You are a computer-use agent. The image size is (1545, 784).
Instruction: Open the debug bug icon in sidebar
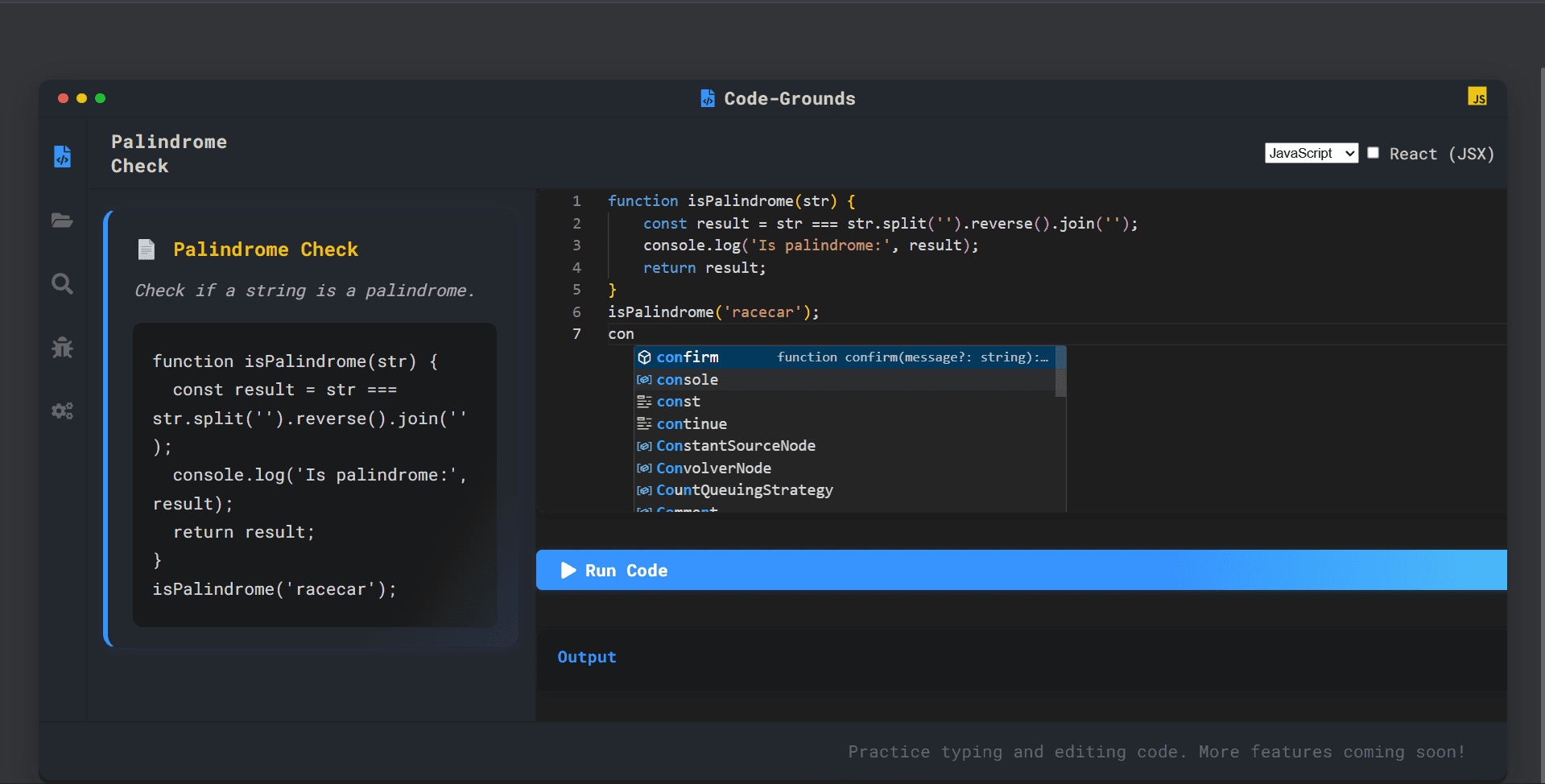(62, 347)
